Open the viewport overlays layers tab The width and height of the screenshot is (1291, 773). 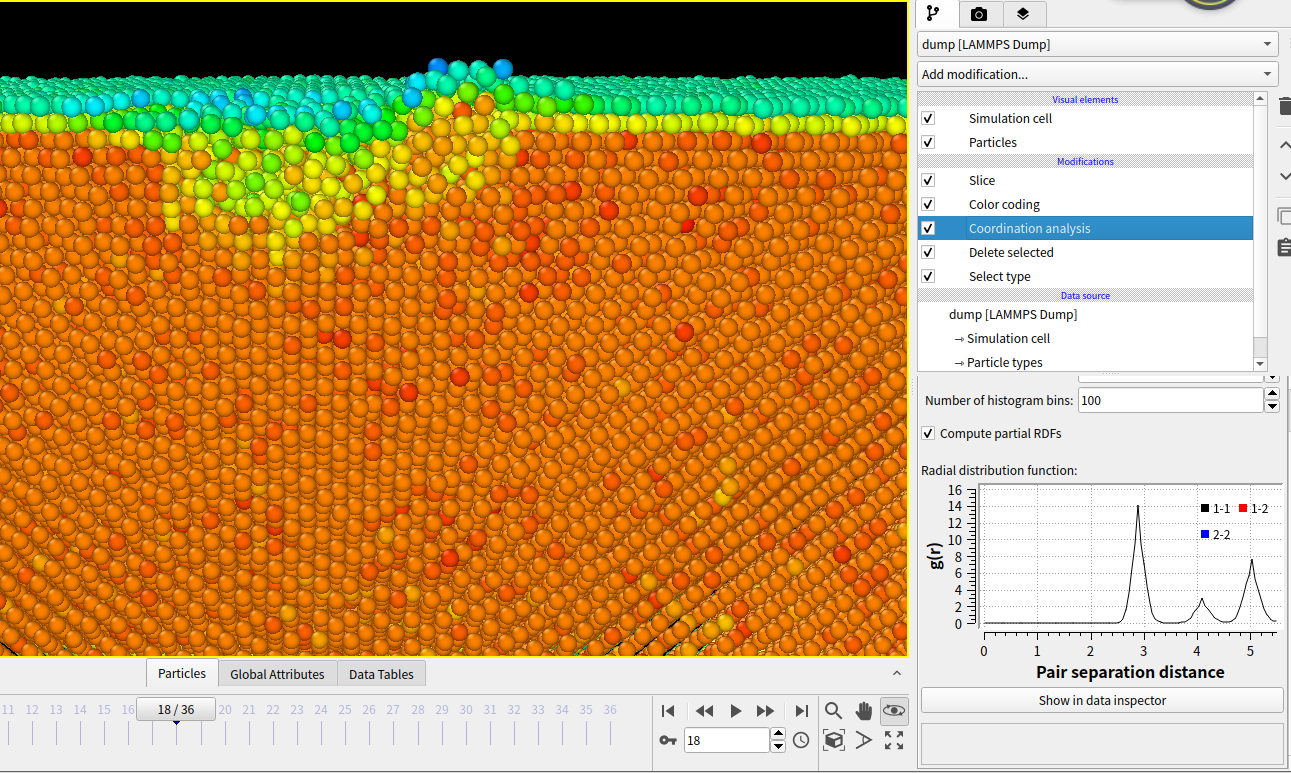pos(1022,14)
